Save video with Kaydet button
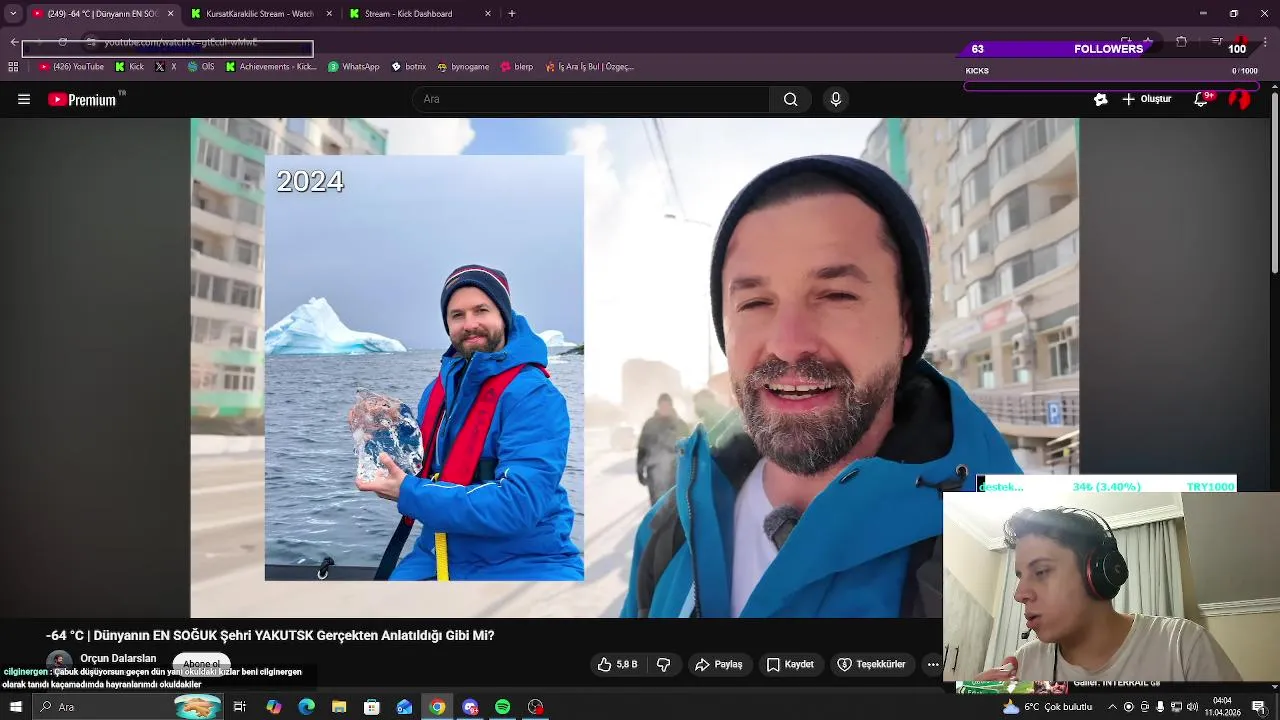The image size is (1280, 720). (790, 664)
